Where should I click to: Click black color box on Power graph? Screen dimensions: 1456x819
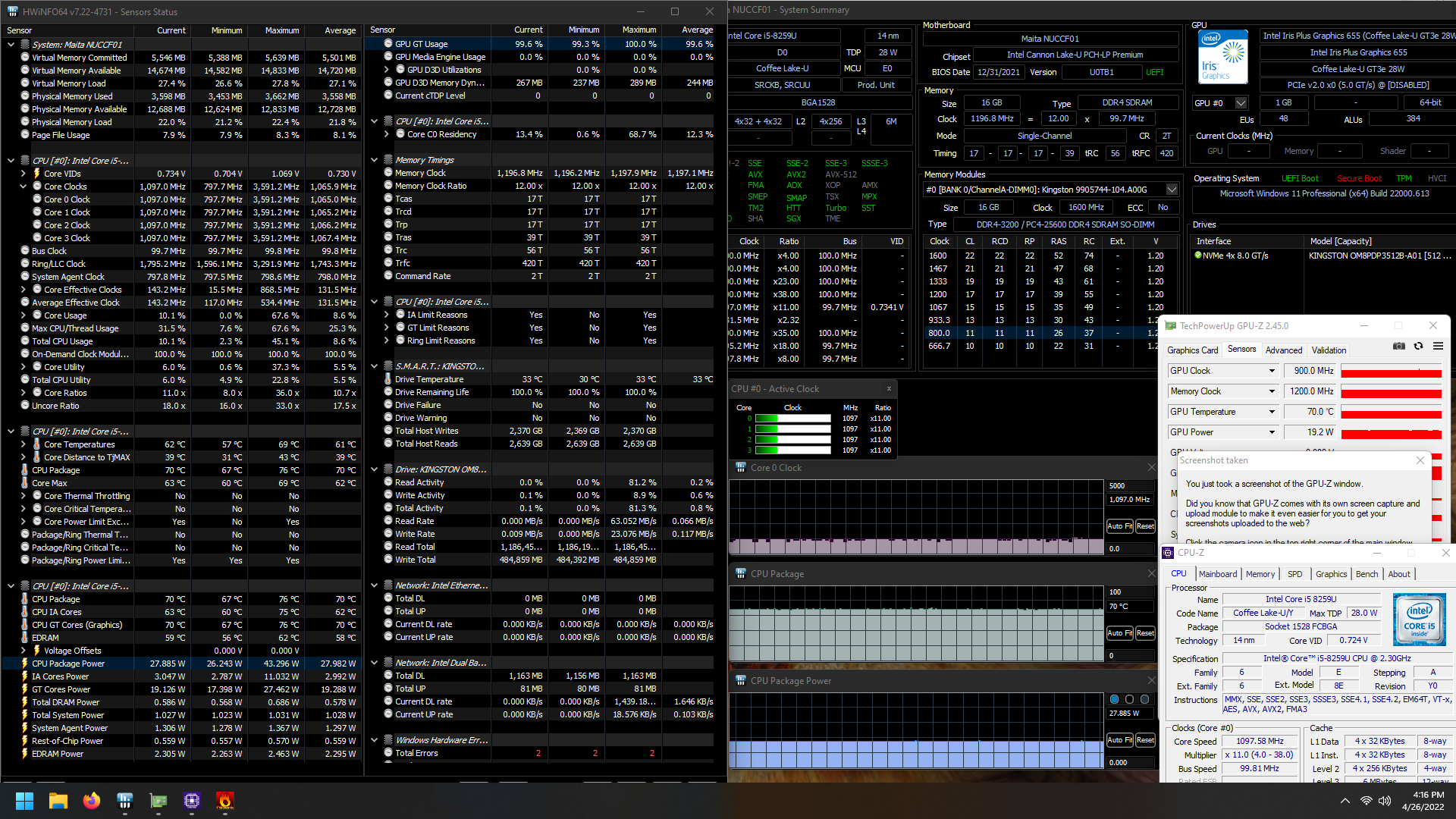pyautogui.click(x=1129, y=699)
